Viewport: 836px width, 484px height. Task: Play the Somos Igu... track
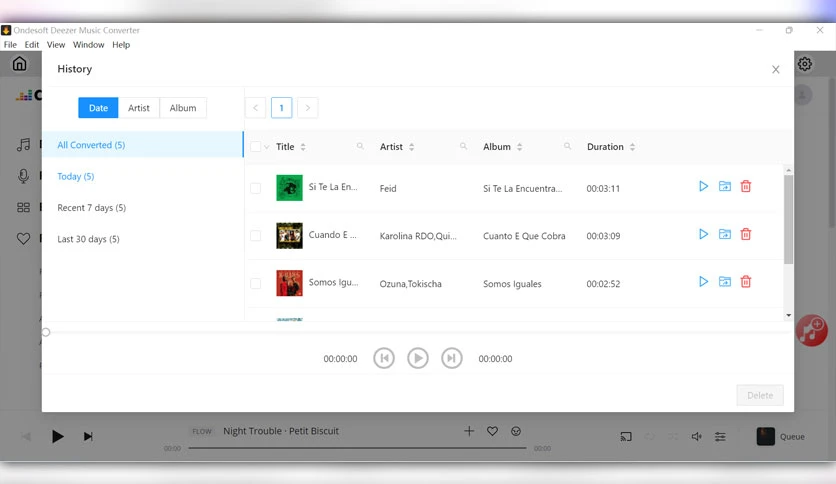pyautogui.click(x=703, y=281)
